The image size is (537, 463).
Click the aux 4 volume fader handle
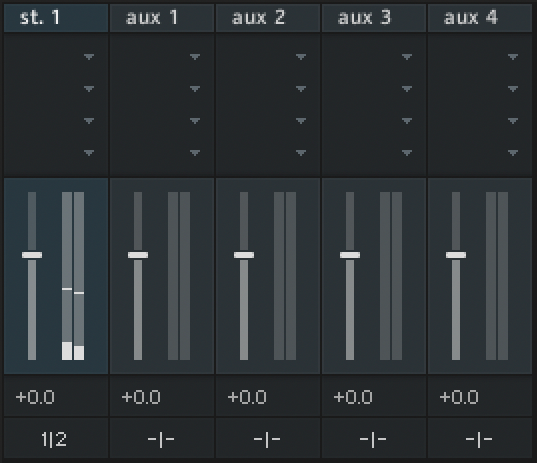(456, 255)
